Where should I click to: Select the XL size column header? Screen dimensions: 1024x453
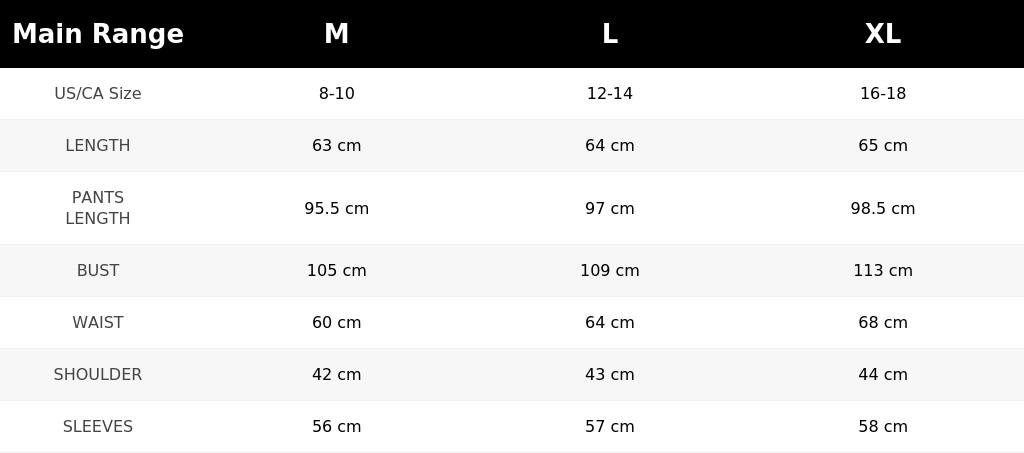[x=883, y=34]
